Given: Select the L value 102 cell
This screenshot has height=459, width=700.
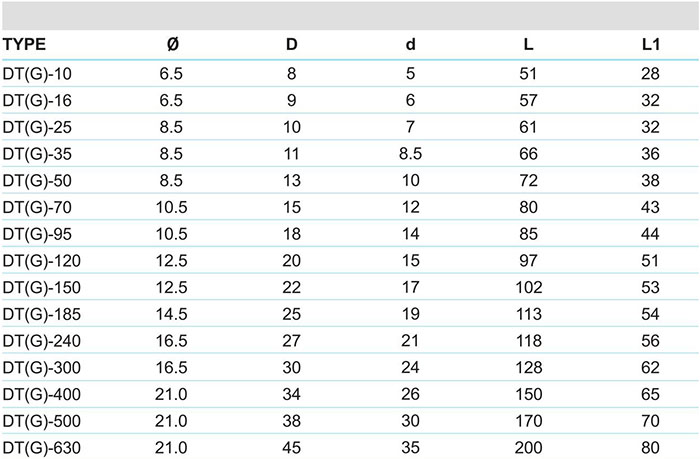Looking at the screenshot, I should (529, 287).
